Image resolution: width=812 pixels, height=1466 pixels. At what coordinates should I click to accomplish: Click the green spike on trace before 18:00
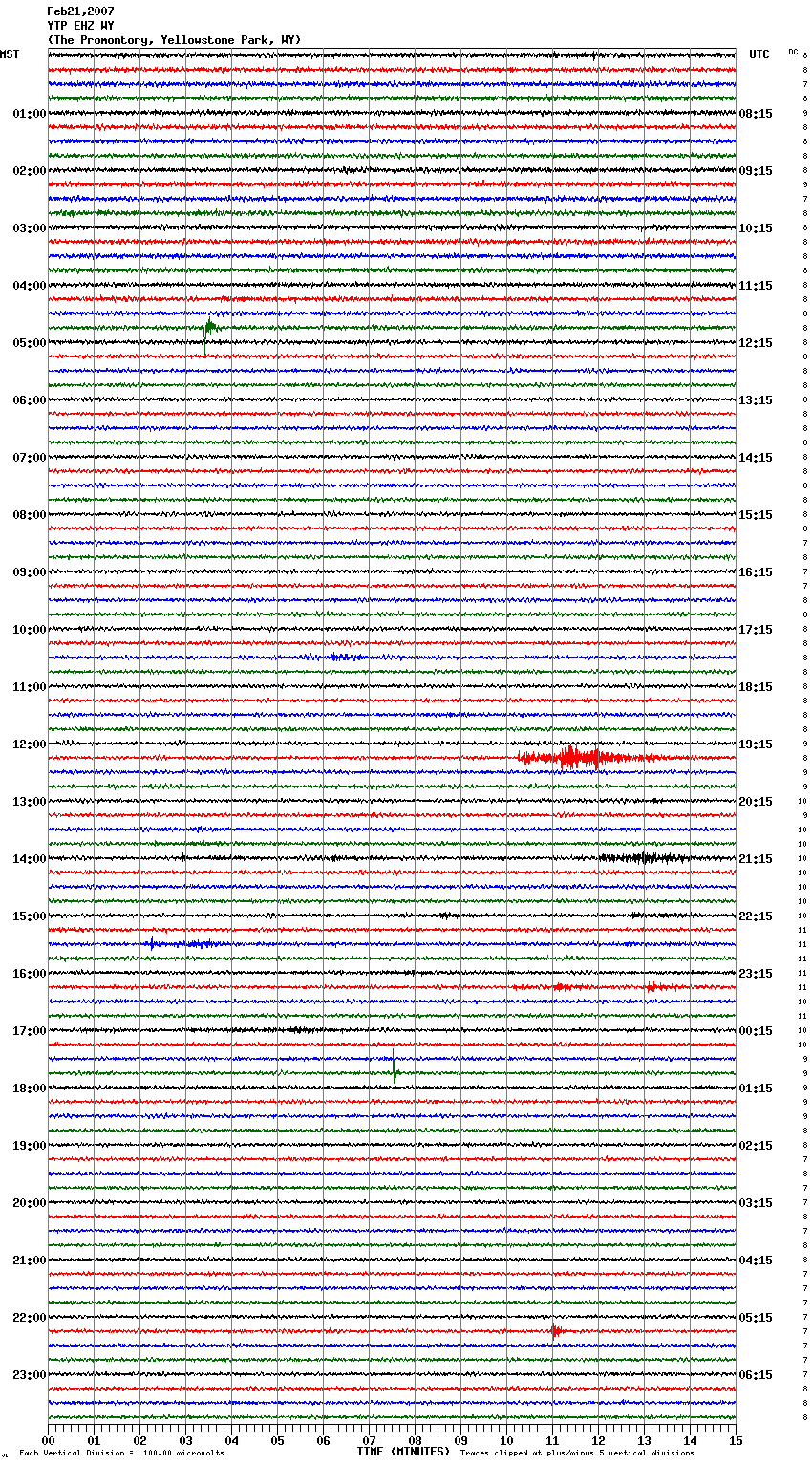pyautogui.click(x=395, y=1066)
